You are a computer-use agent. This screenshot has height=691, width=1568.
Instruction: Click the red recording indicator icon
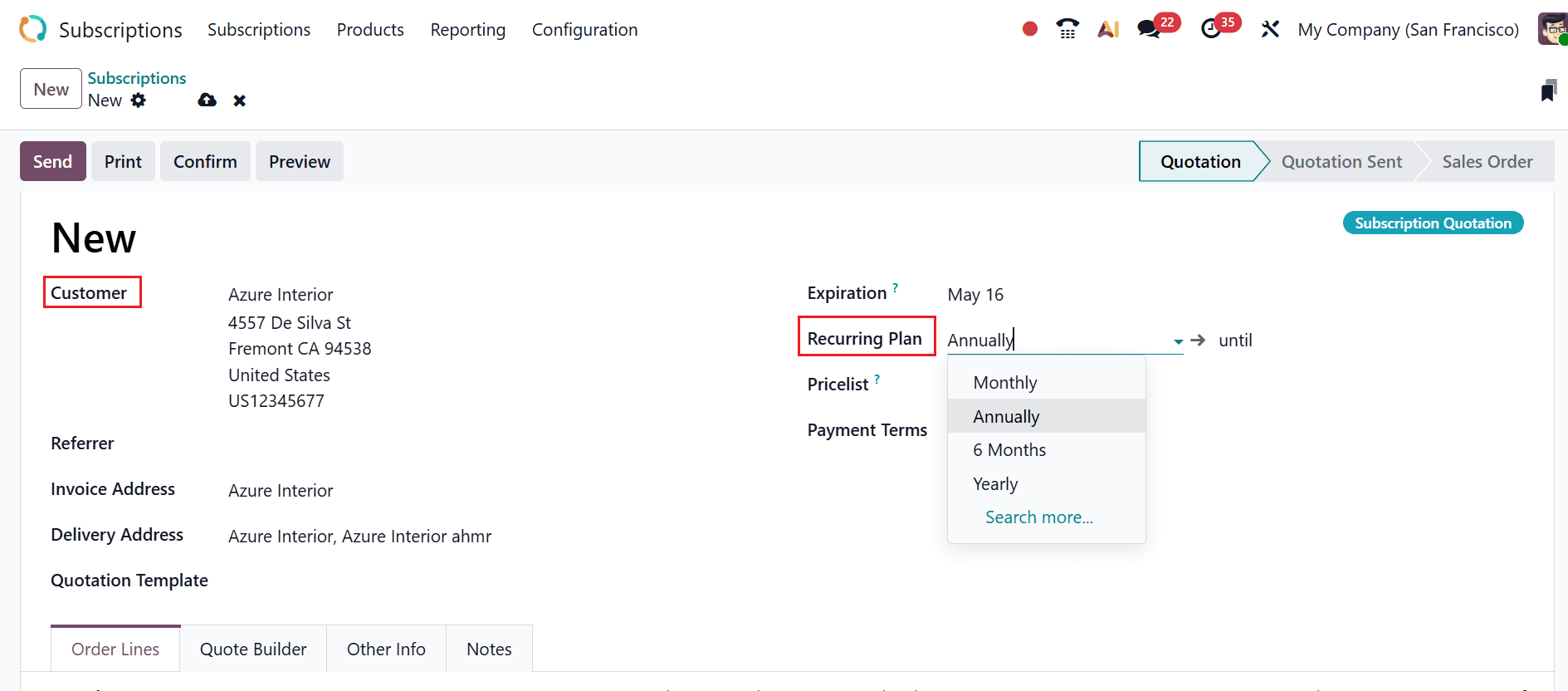1030,29
